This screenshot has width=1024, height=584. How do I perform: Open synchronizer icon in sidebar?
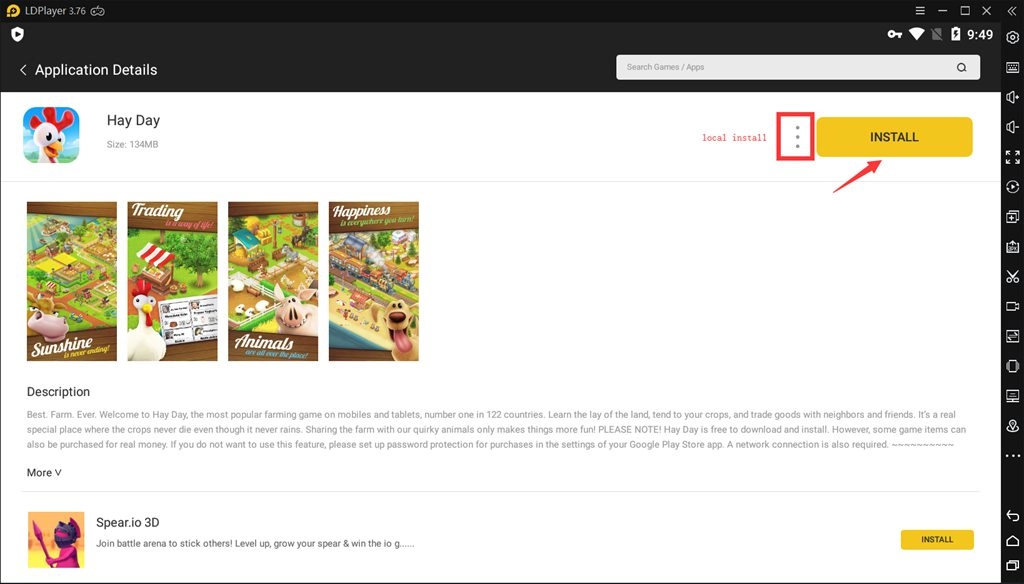1012,336
